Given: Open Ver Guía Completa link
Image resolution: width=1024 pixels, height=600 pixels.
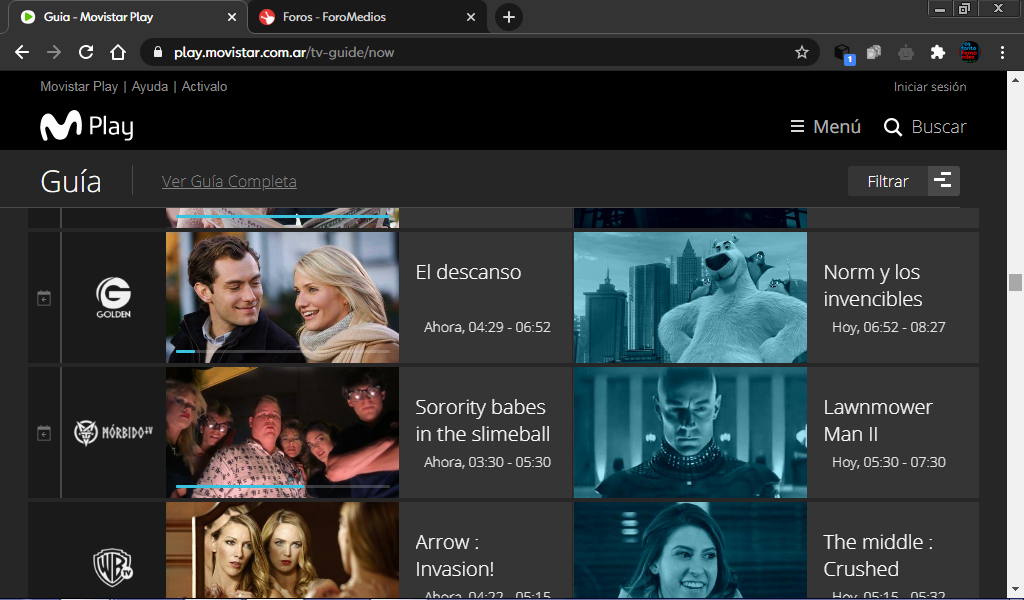Looking at the screenshot, I should (x=229, y=182).
